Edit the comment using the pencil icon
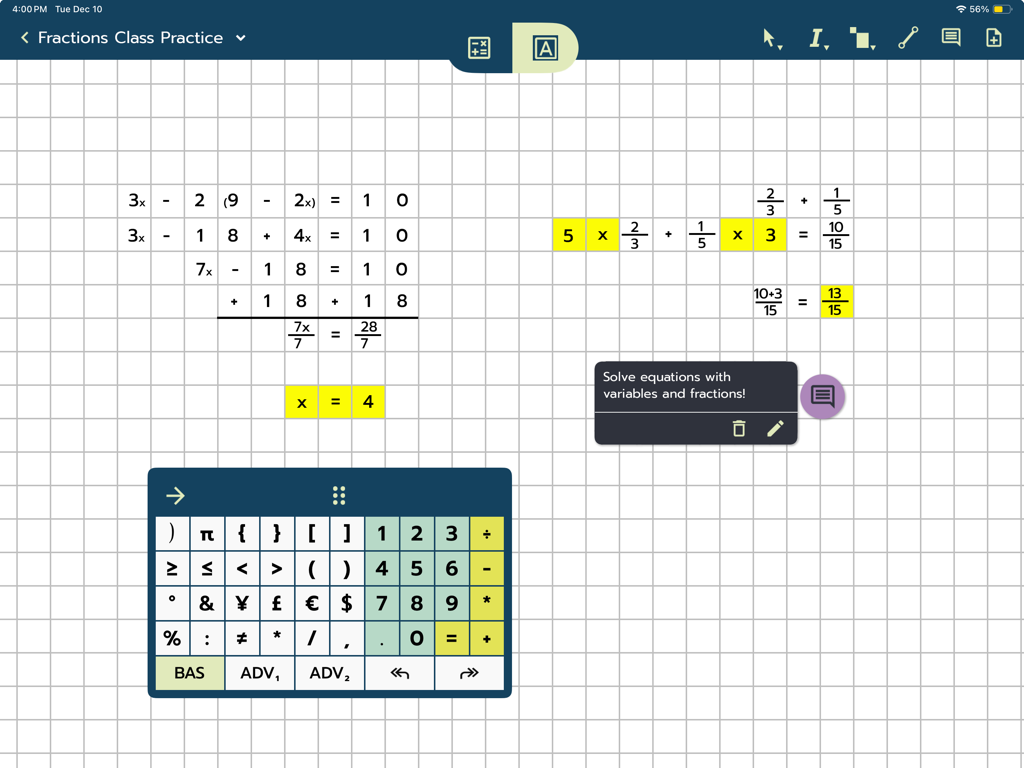Viewport: 1024px width, 768px height. point(775,428)
